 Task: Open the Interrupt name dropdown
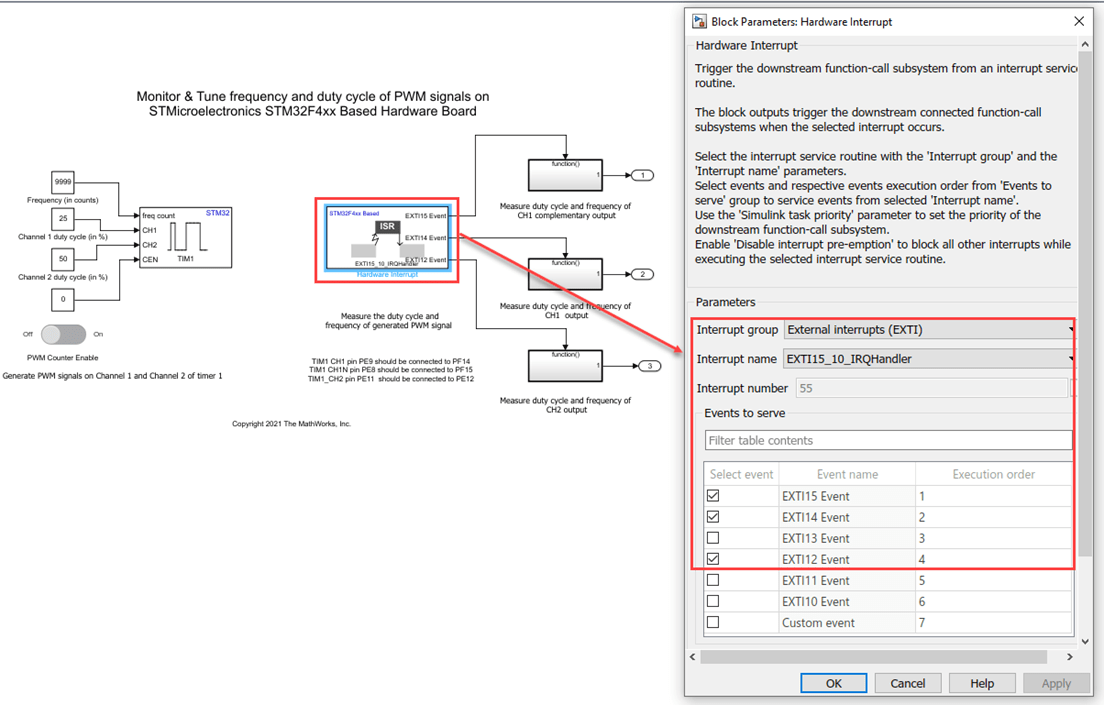pos(929,359)
